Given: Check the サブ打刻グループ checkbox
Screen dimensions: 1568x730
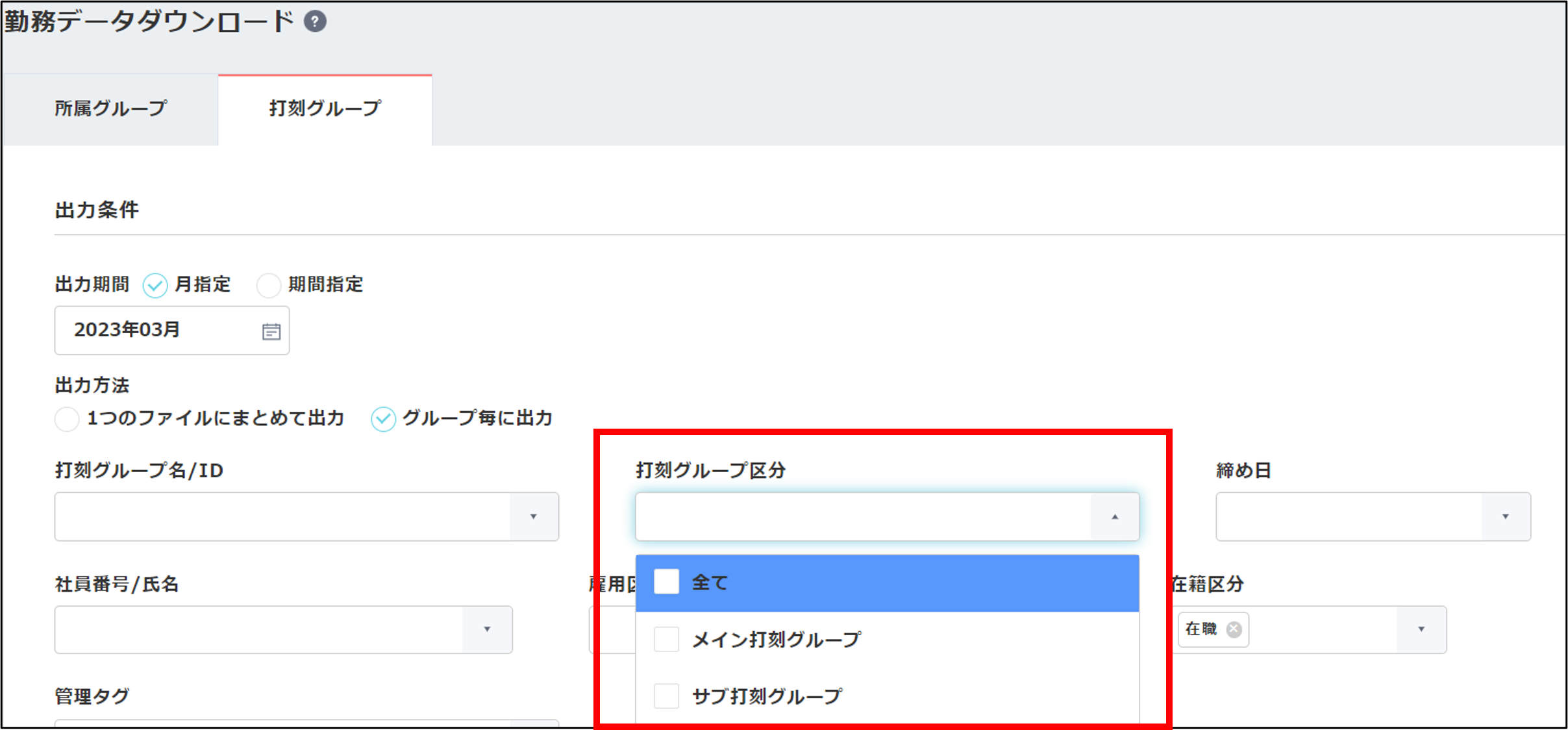Looking at the screenshot, I should (666, 696).
